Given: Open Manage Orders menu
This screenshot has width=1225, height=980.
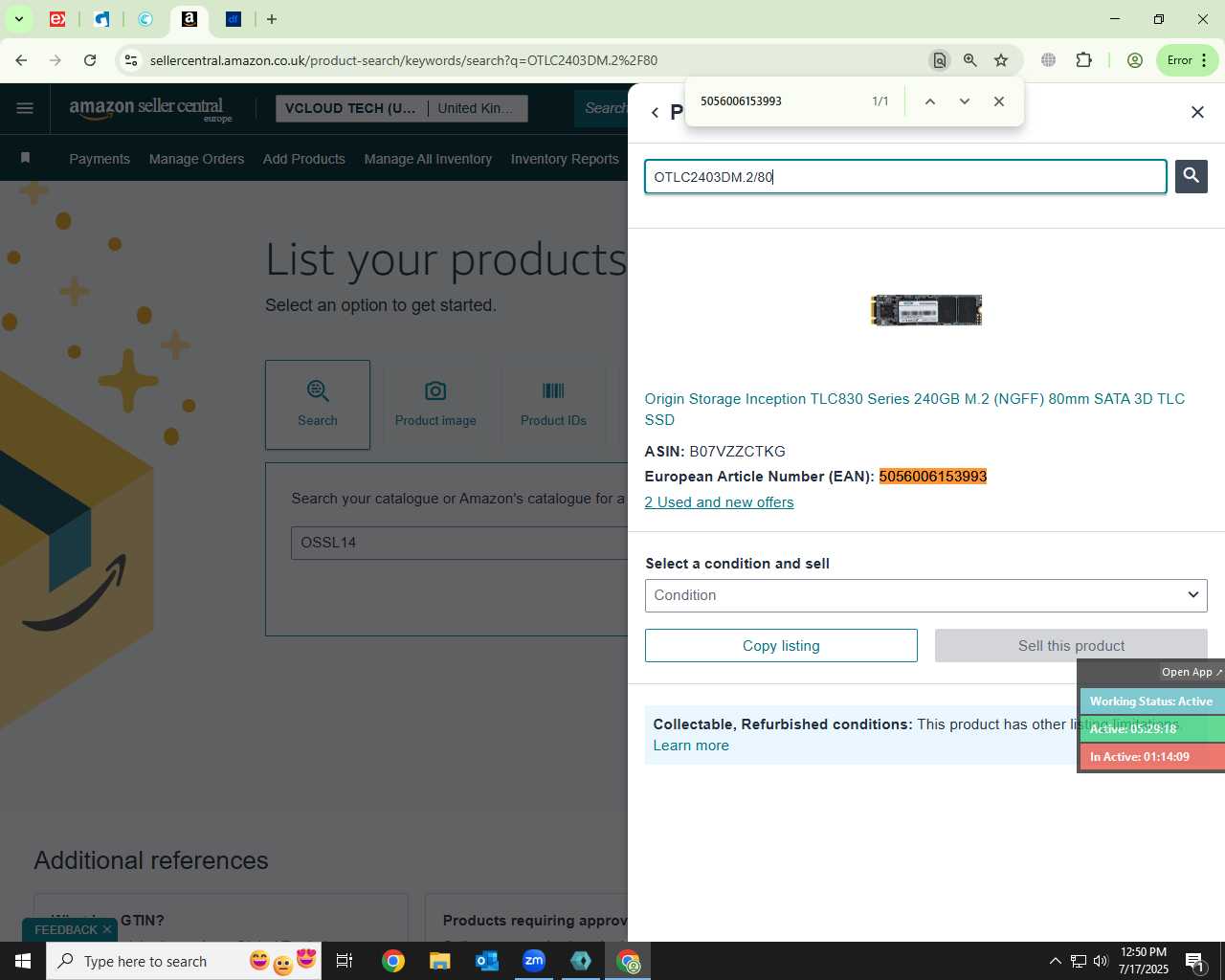Looking at the screenshot, I should pos(196,159).
